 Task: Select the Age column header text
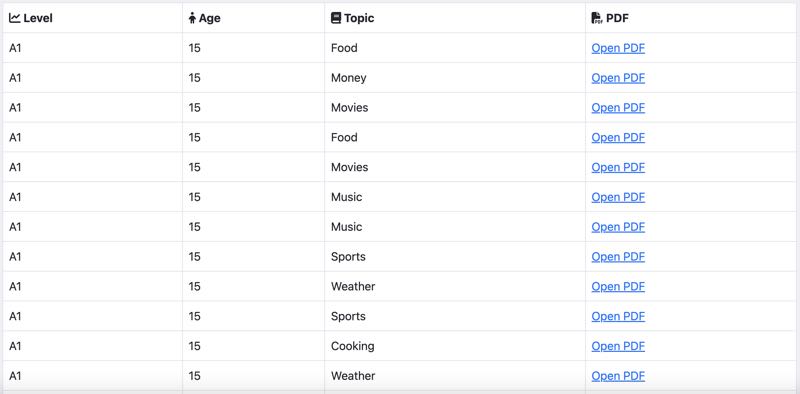pos(210,18)
